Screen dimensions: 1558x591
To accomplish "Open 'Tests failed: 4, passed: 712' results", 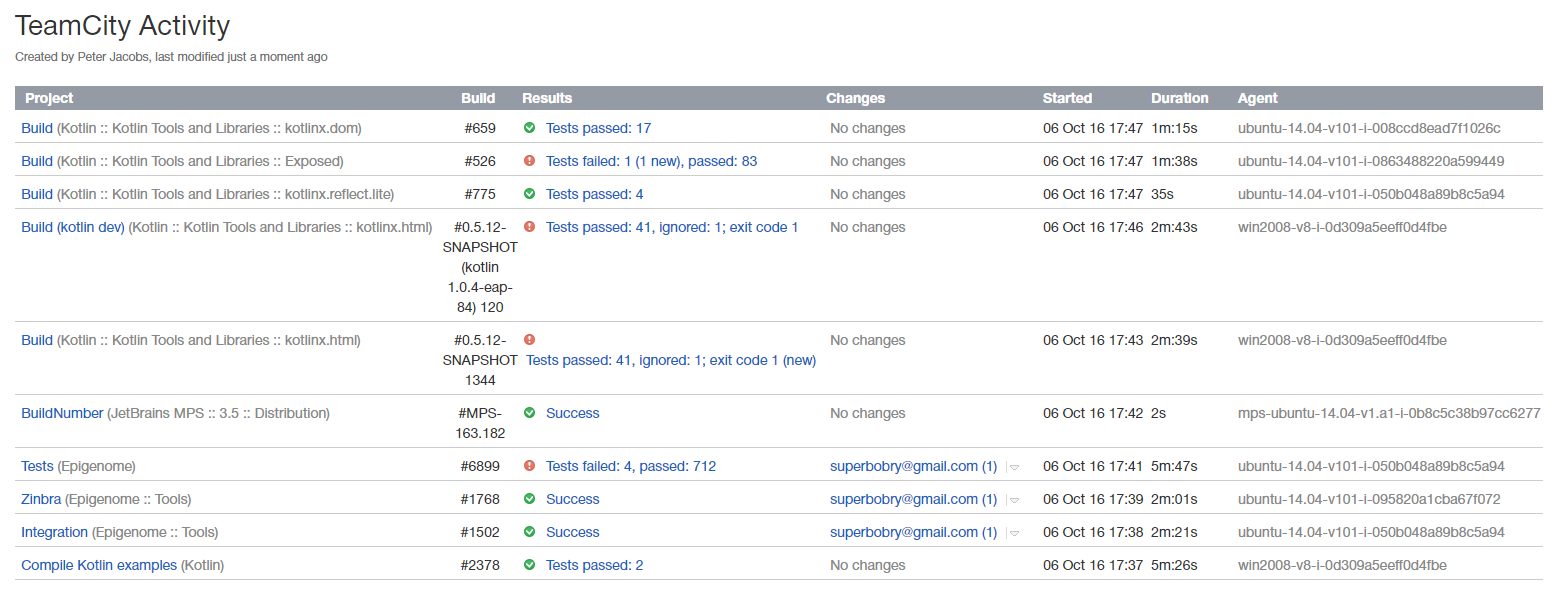I will click(630, 466).
